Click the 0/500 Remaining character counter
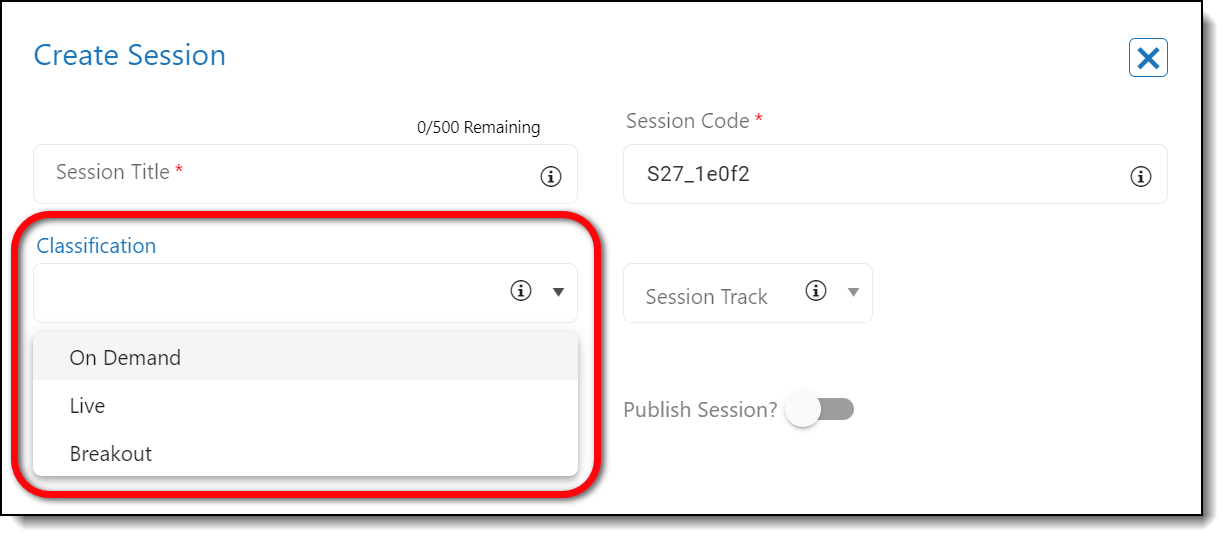 478,128
